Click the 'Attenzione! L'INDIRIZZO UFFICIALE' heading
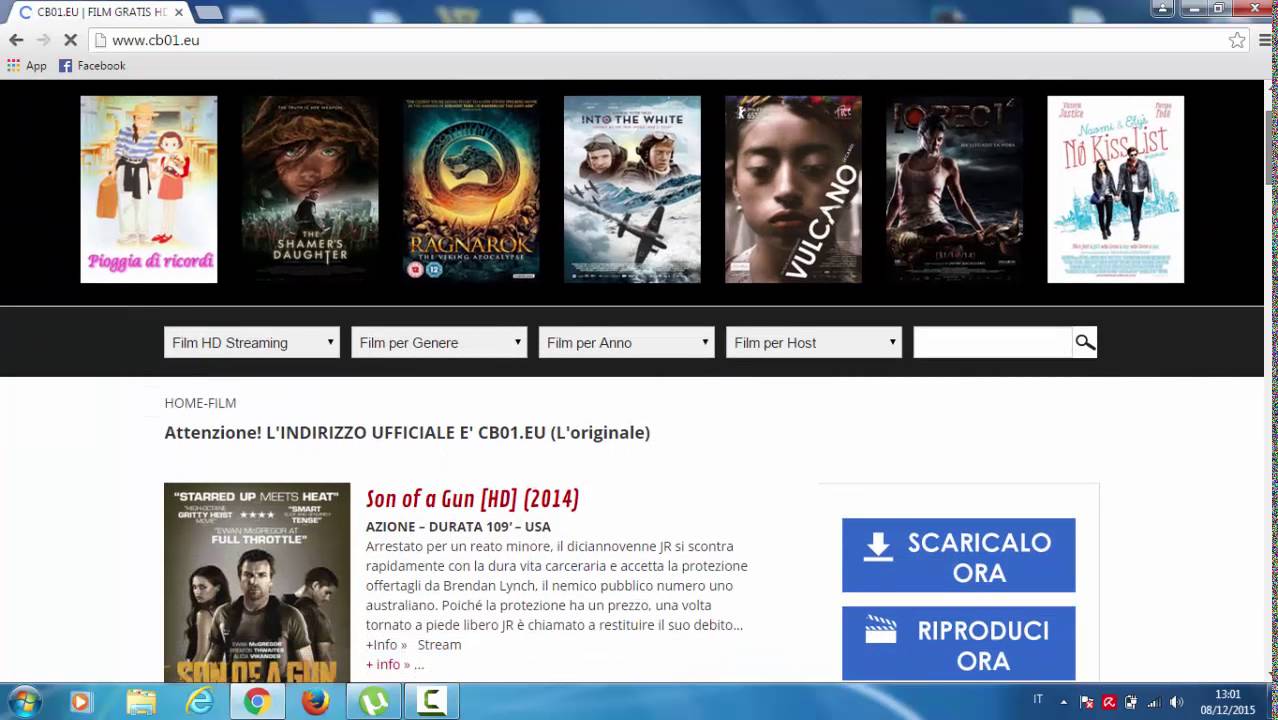Viewport: 1278px width, 720px height. pos(407,432)
